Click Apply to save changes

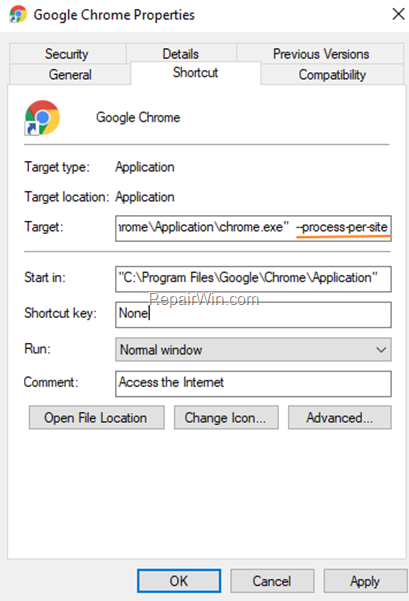click(x=365, y=581)
